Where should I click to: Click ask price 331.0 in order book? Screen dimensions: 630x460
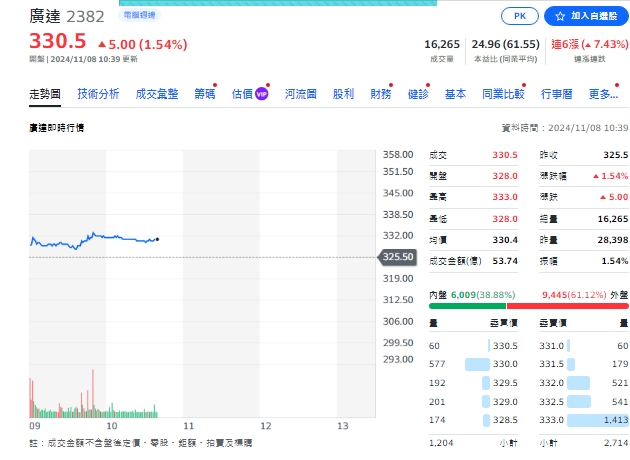552,346
